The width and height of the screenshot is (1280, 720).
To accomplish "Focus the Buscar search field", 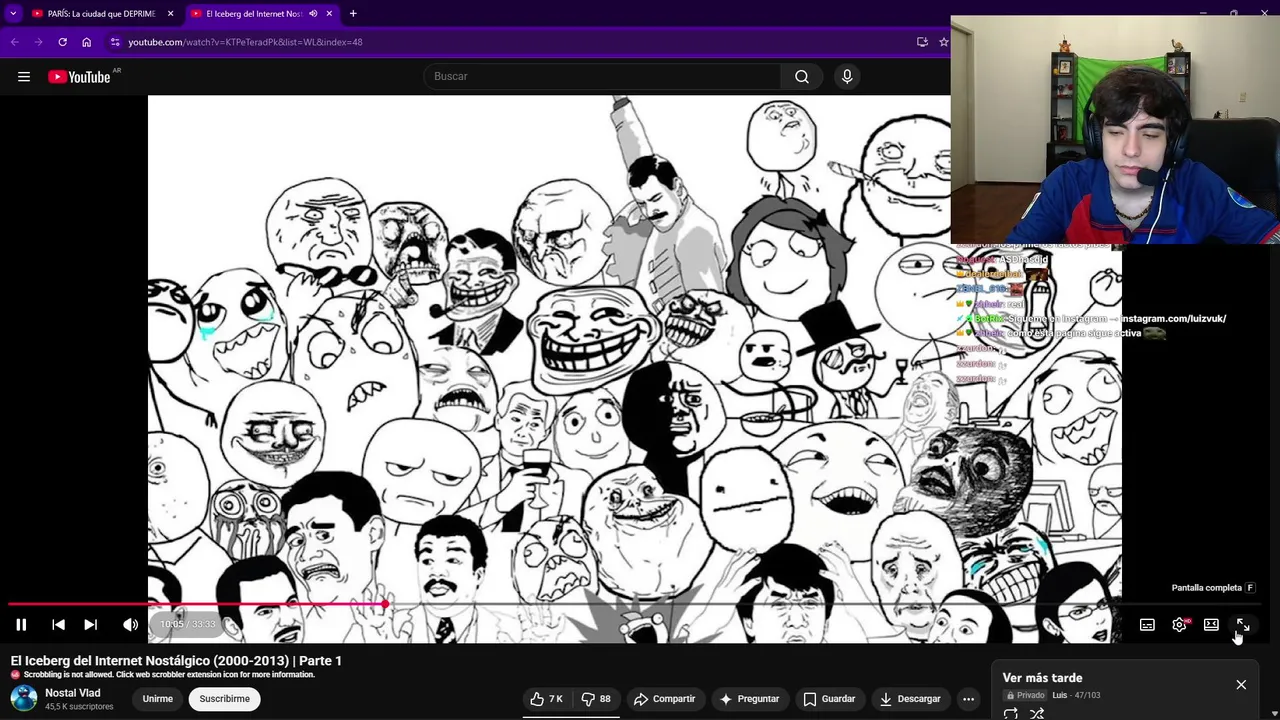I will point(602,77).
